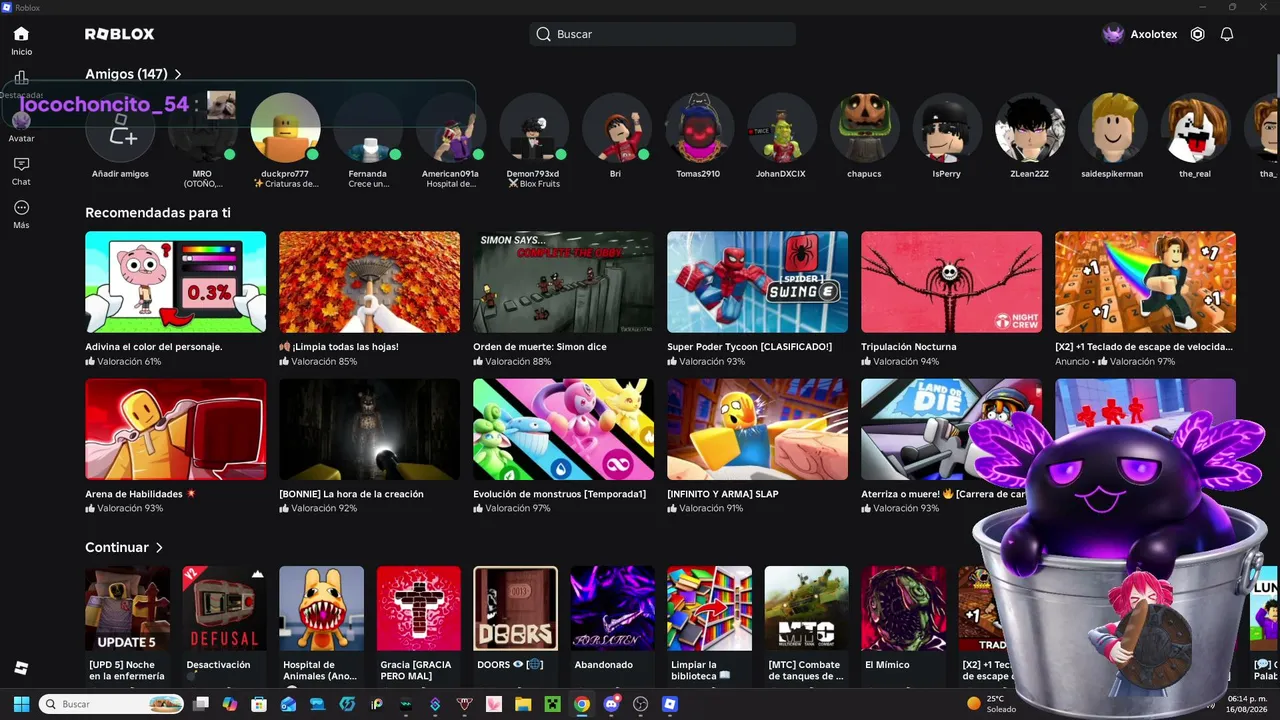
Task: Open Minecraft from the taskbar
Action: click(553, 704)
